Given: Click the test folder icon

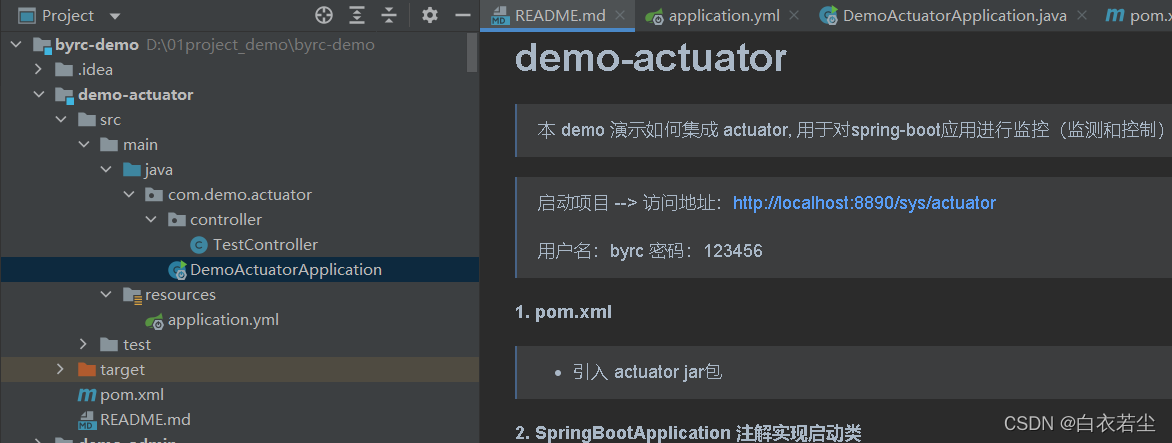Looking at the screenshot, I should coord(109,344).
